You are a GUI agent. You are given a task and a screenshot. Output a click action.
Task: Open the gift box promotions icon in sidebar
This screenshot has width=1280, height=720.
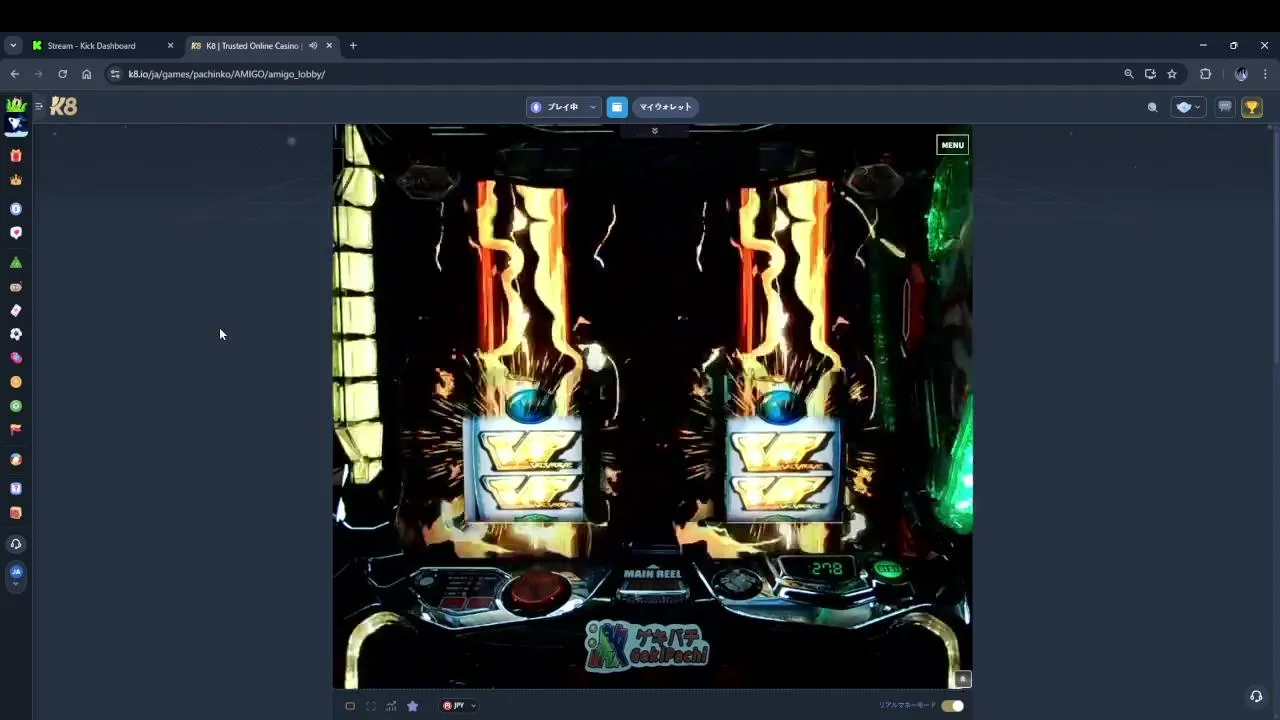tap(16, 156)
